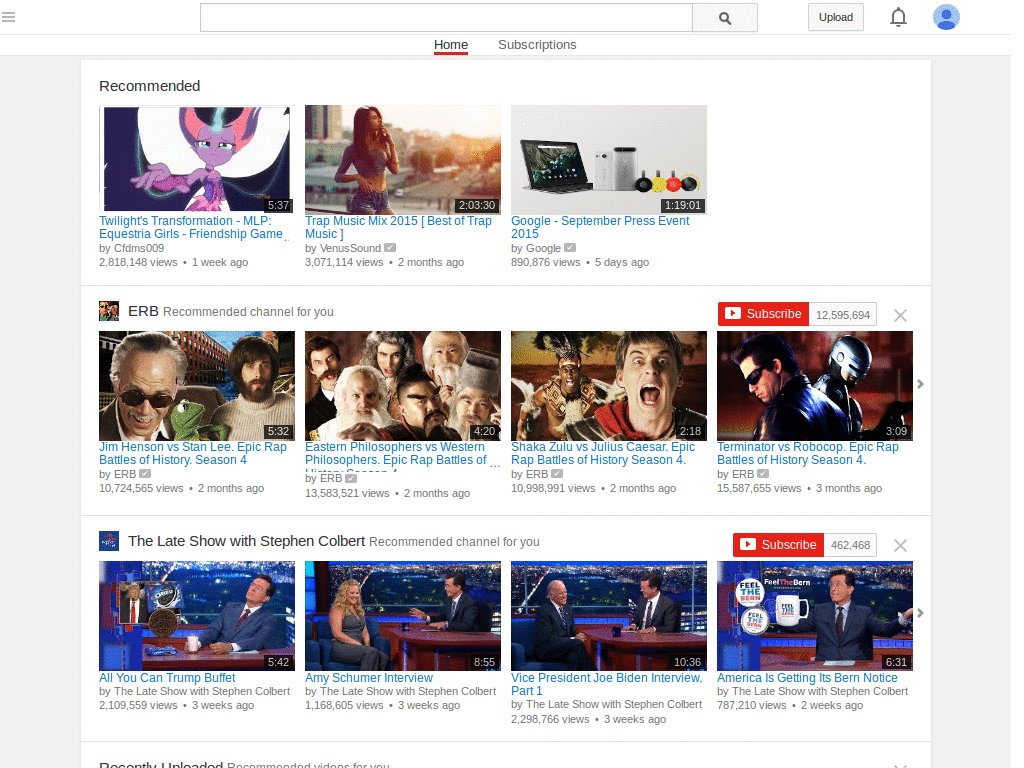The image size is (1024, 768).
Task: Click America Is Getting Its Bern Notice
Action: coord(807,678)
